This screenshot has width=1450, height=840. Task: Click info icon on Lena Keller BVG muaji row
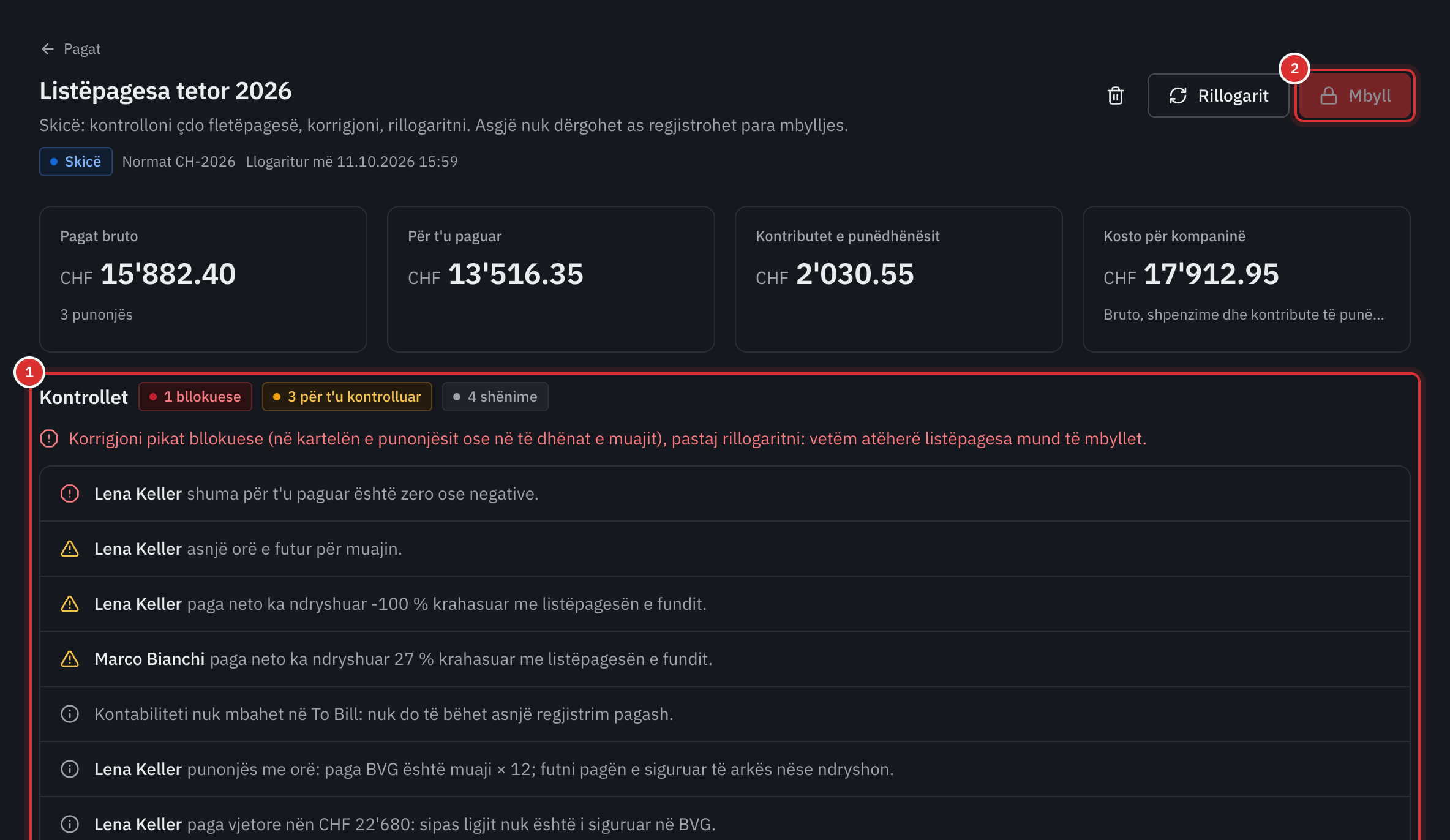tap(70, 769)
